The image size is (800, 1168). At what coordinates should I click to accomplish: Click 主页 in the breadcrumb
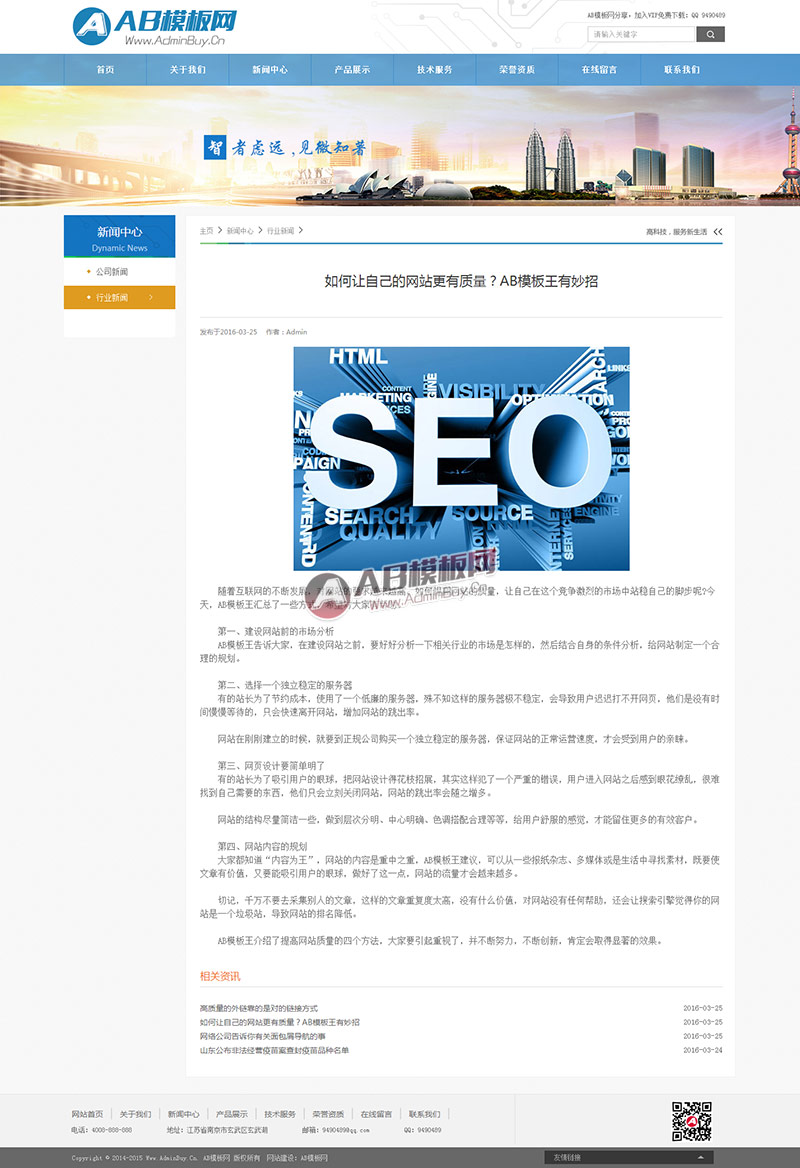[206, 231]
